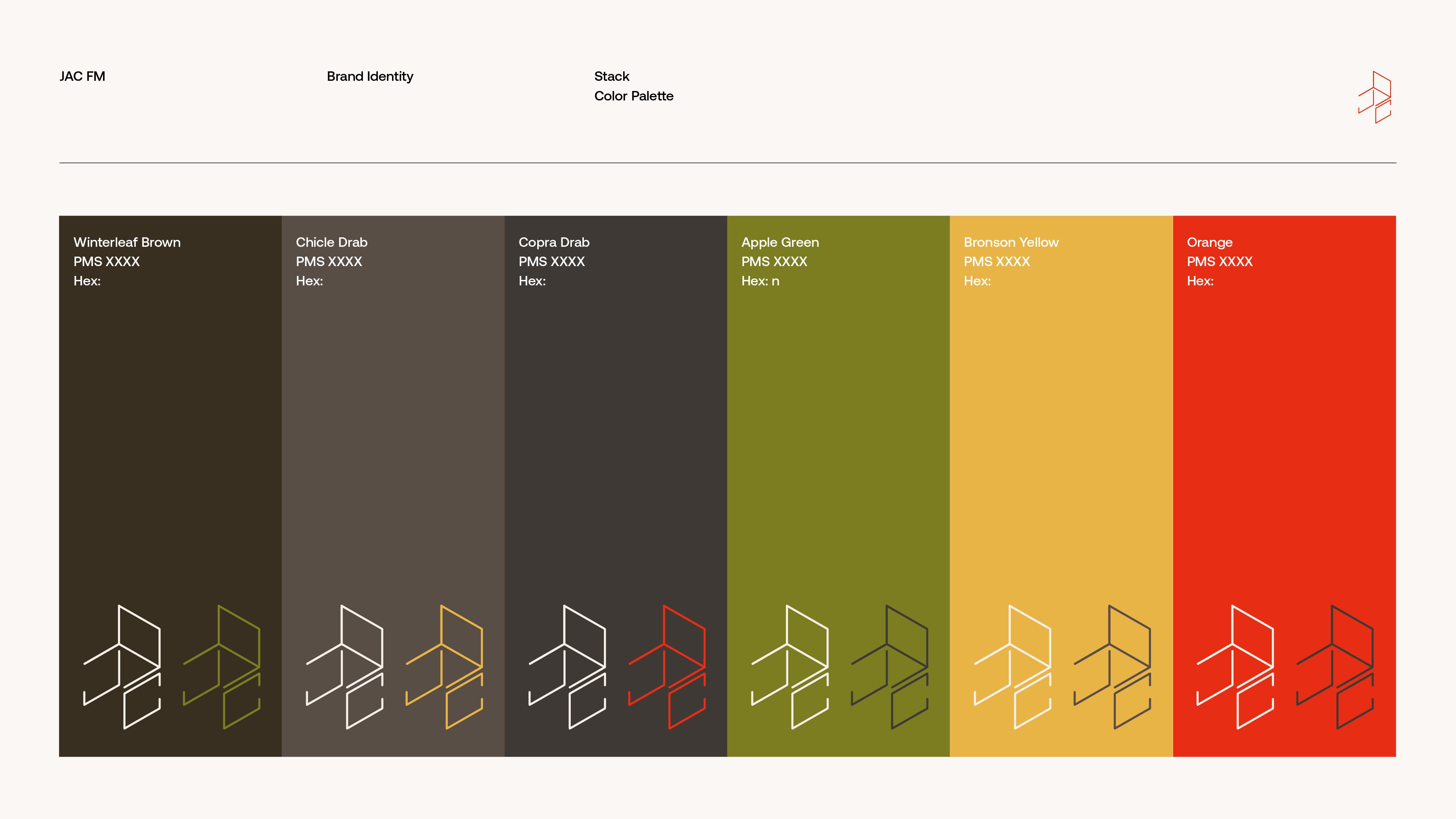Click the red logo in top-right corner
The image size is (1456, 819).
coord(1374,97)
